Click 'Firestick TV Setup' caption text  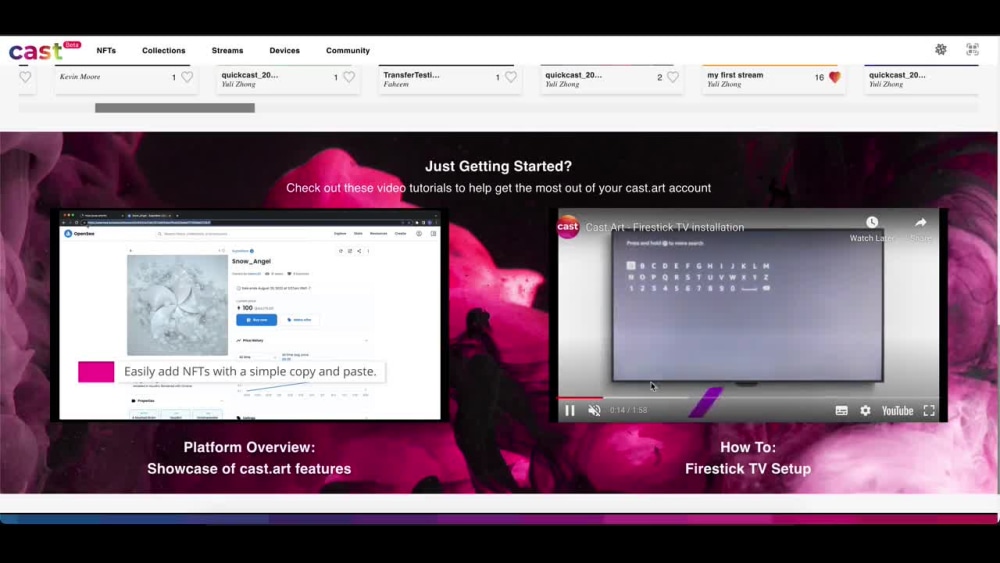[748, 469]
